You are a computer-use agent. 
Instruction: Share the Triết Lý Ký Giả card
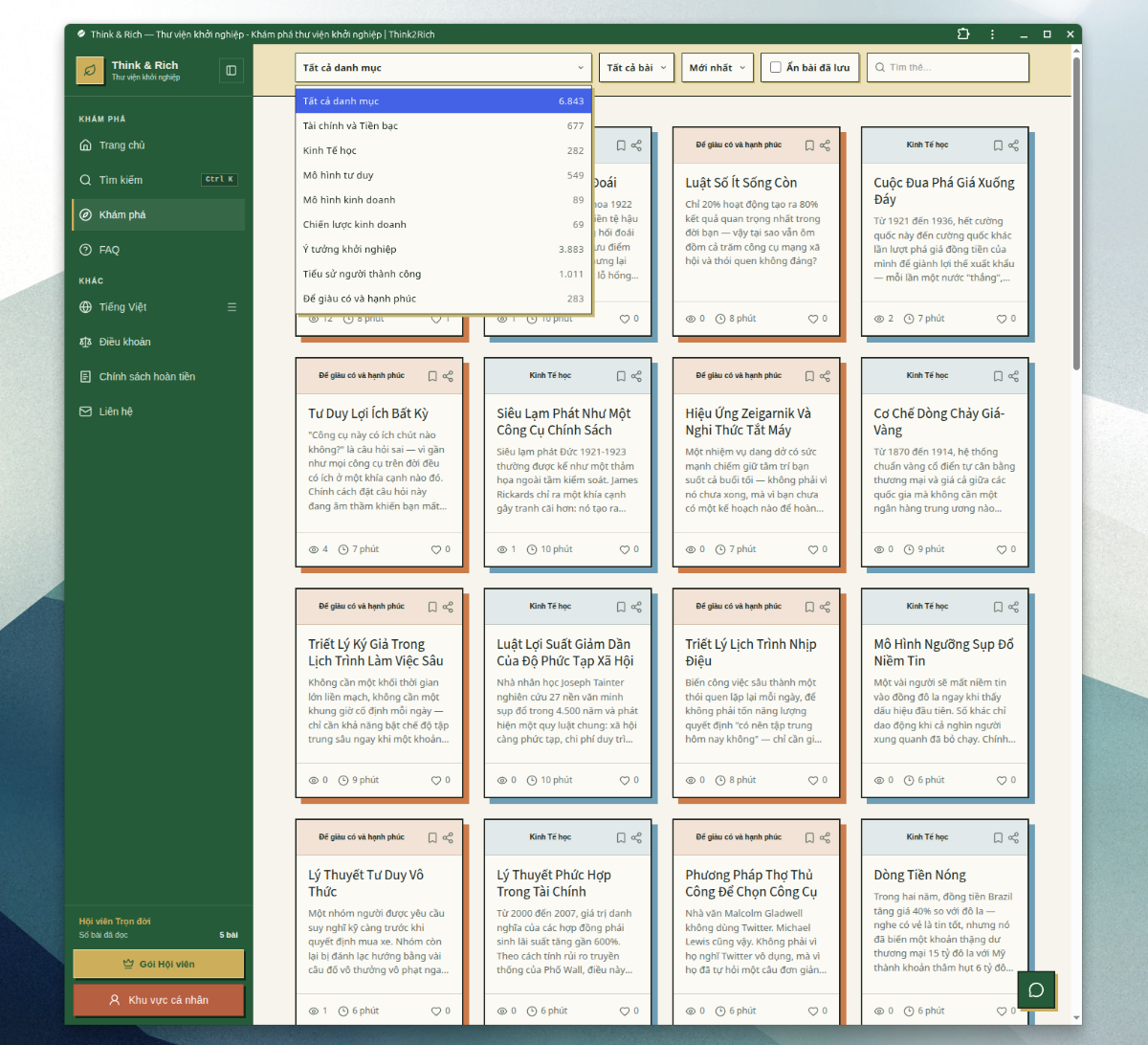(x=448, y=607)
